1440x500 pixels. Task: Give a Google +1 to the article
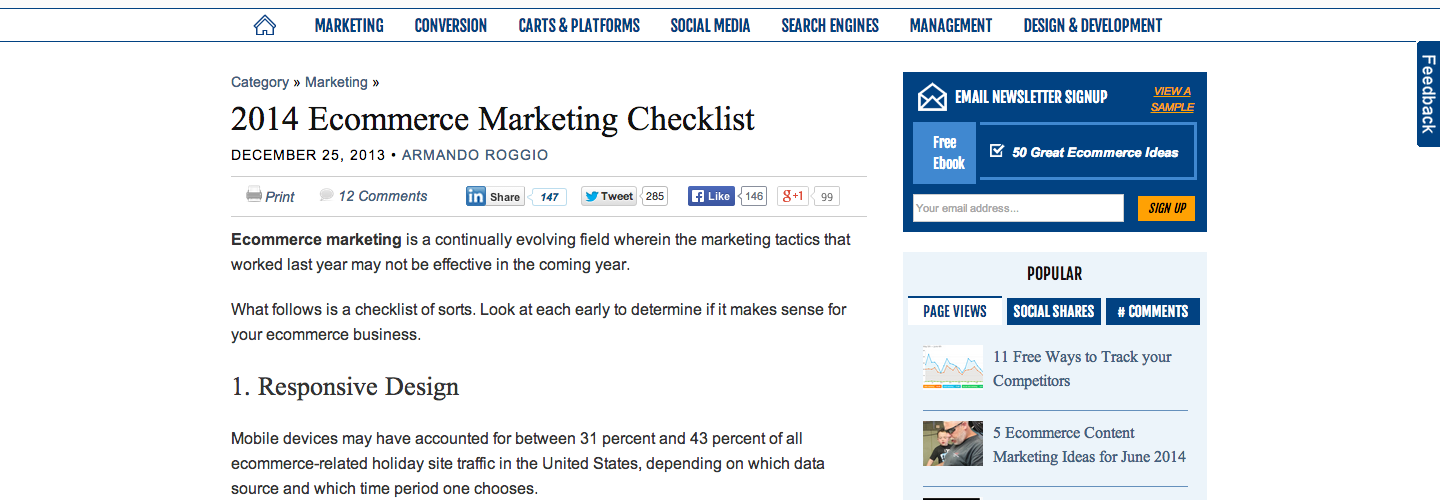[x=793, y=196]
